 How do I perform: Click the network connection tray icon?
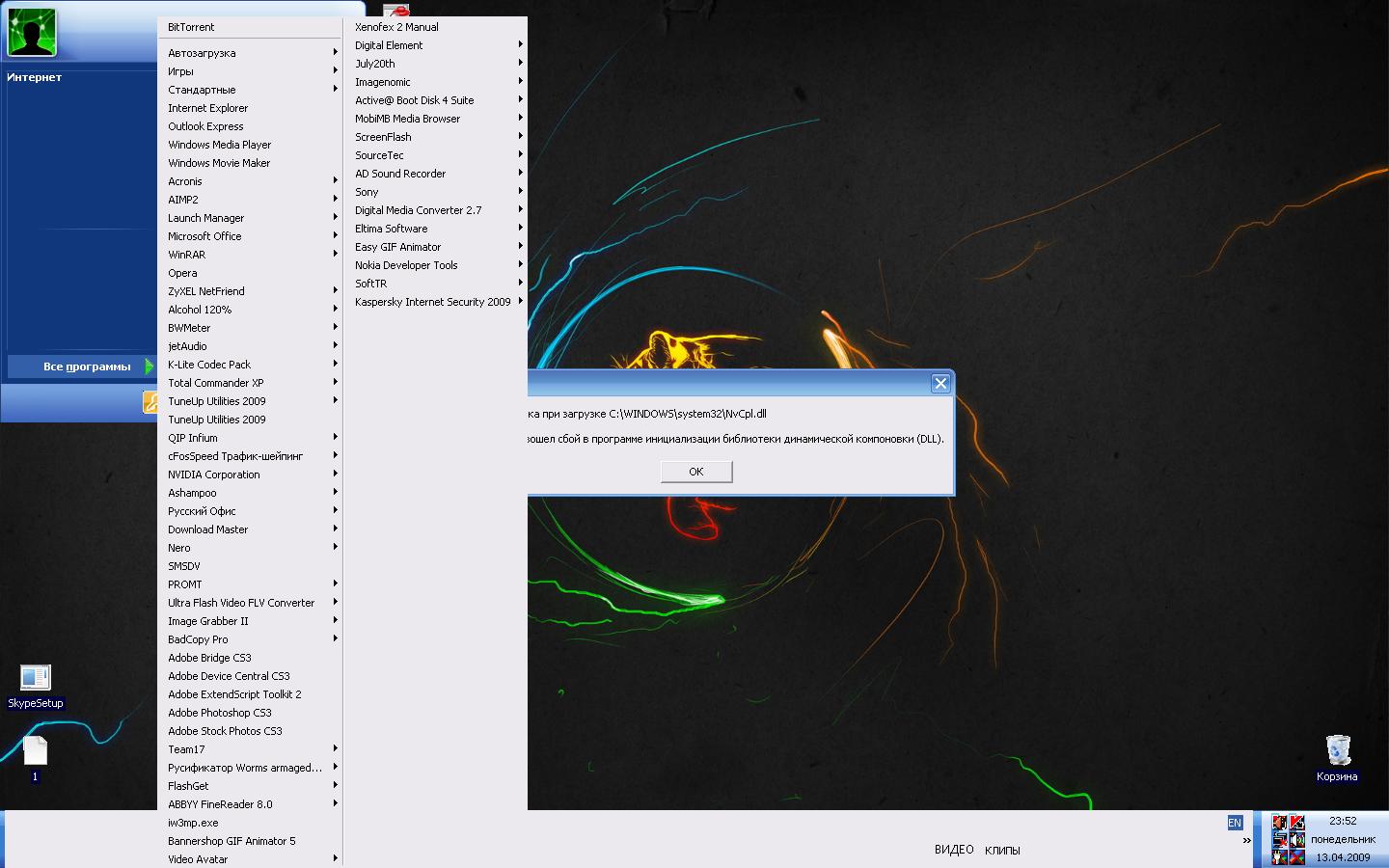(x=1280, y=840)
